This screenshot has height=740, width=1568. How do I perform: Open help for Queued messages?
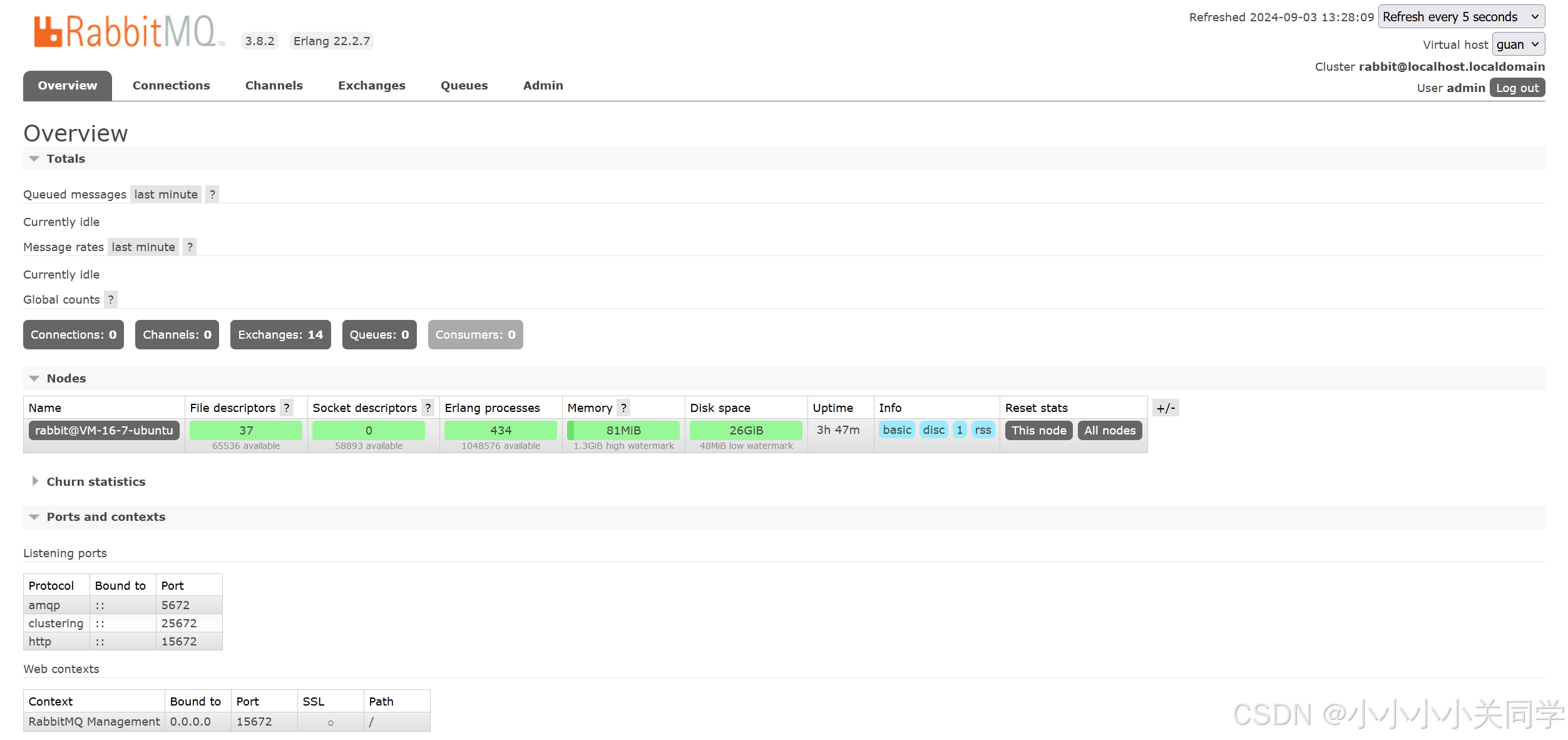pyautogui.click(x=212, y=195)
